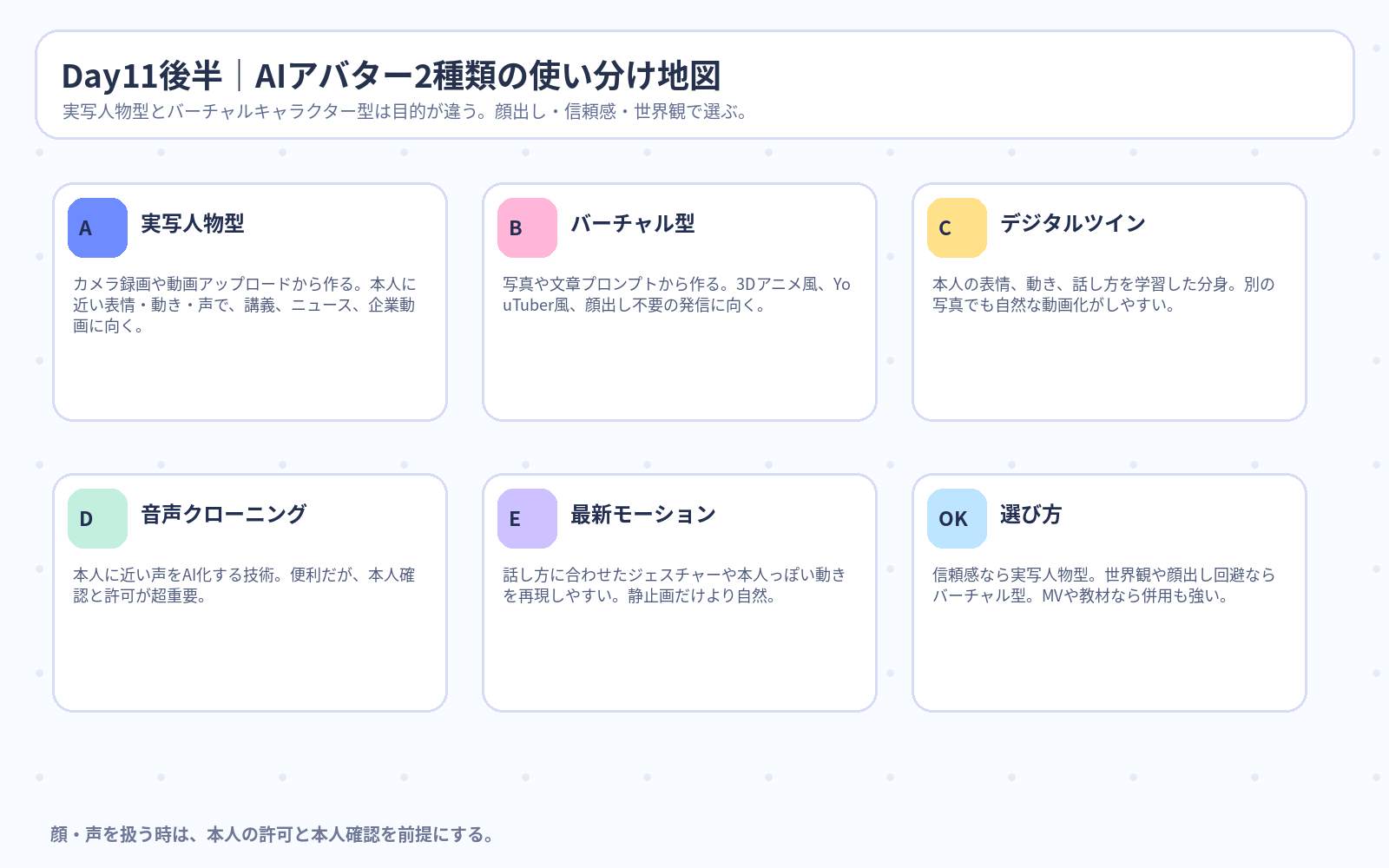This screenshot has width=1389, height=868.
Task: Click description starting 本人の表情、動き、話し方
Action: (x=1103, y=294)
